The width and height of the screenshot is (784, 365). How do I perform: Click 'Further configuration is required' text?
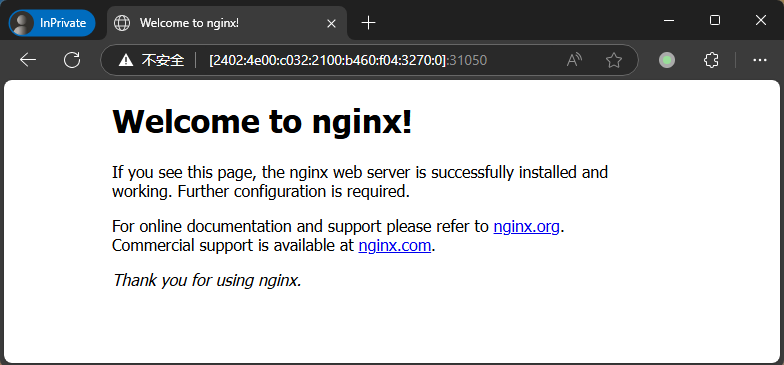click(x=294, y=192)
